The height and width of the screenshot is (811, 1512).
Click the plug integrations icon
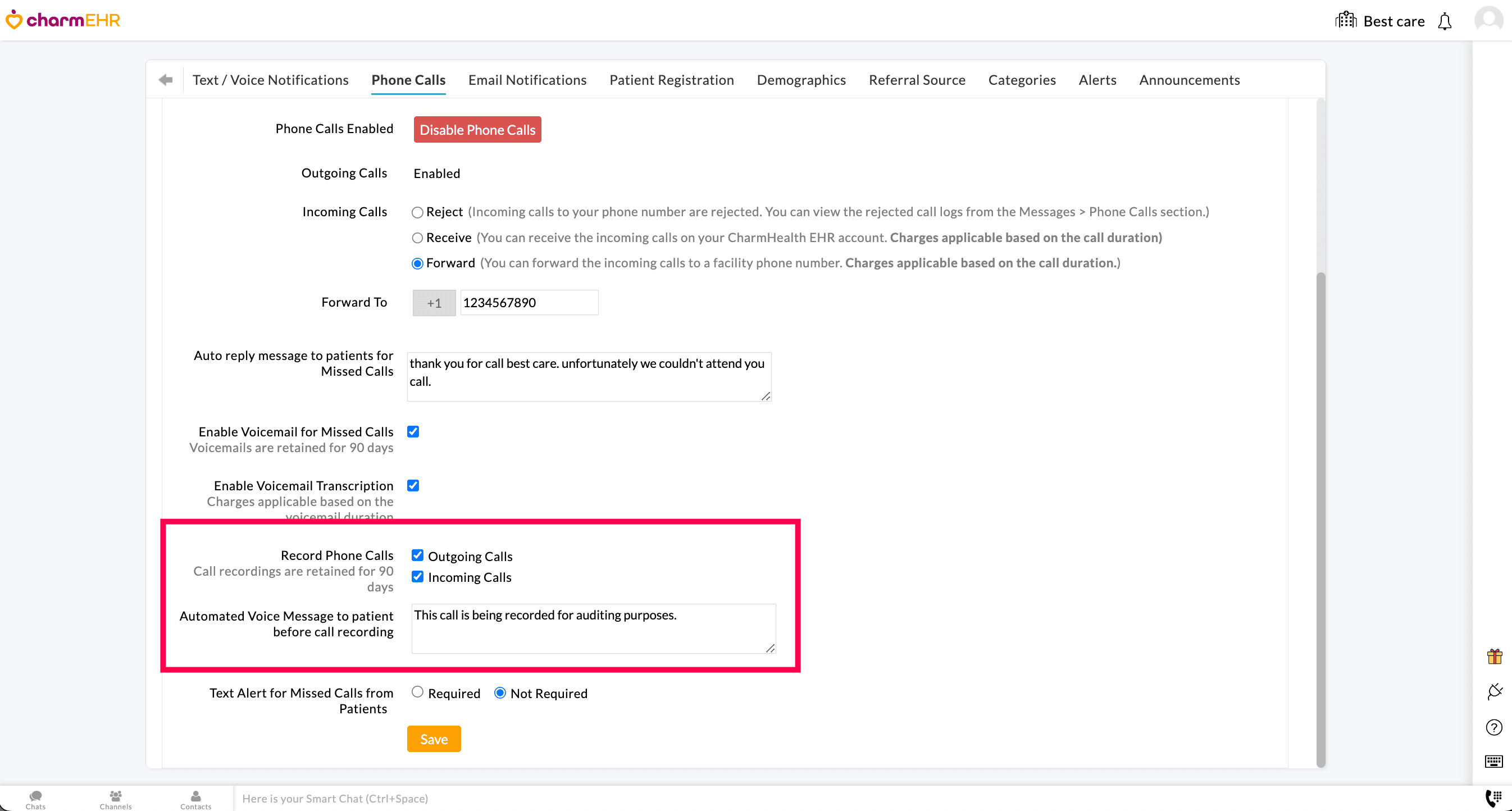tap(1495, 691)
